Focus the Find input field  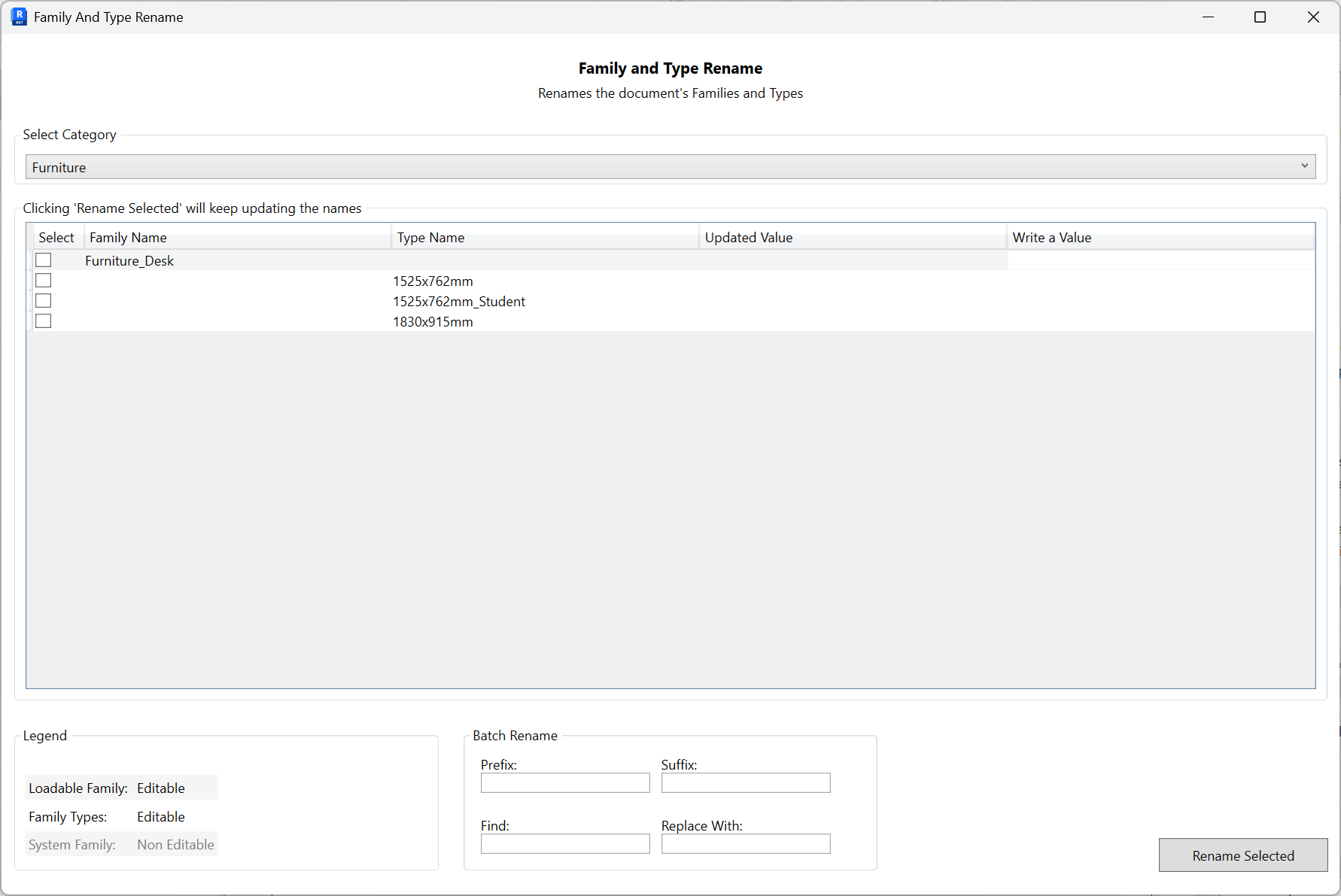pyautogui.click(x=565, y=843)
